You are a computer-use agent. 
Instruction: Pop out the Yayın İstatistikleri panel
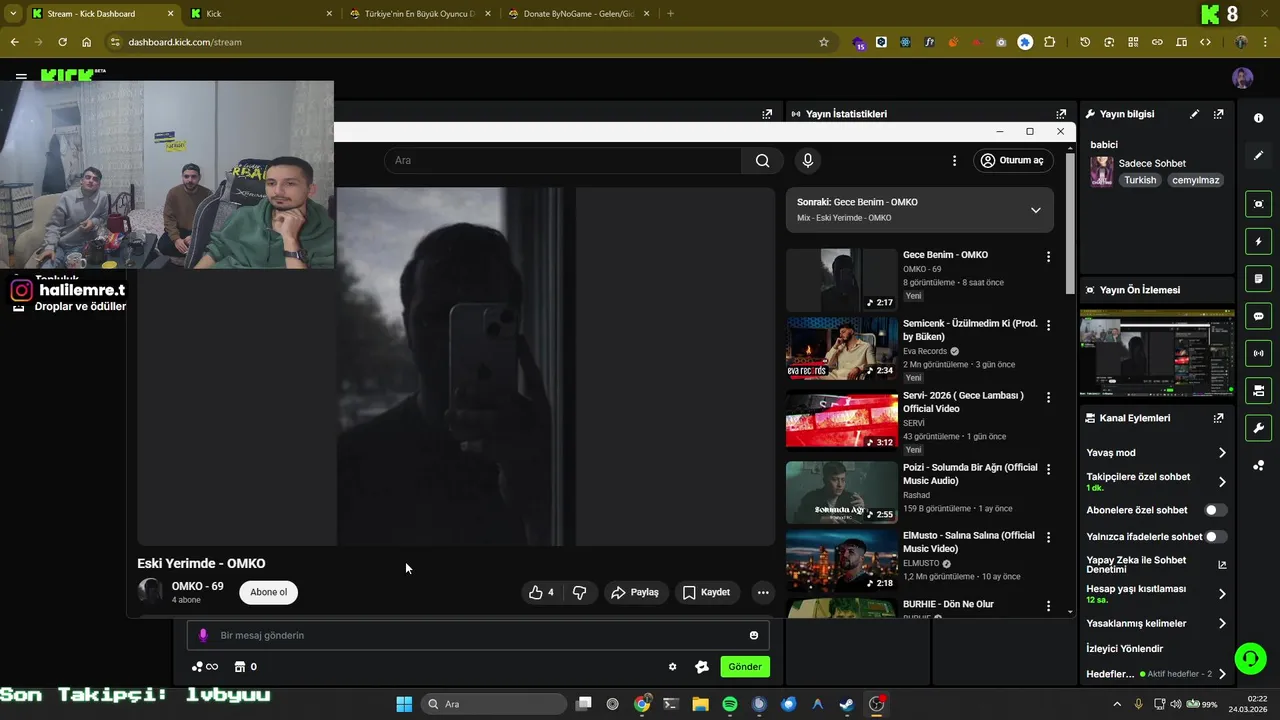[1061, 114]
